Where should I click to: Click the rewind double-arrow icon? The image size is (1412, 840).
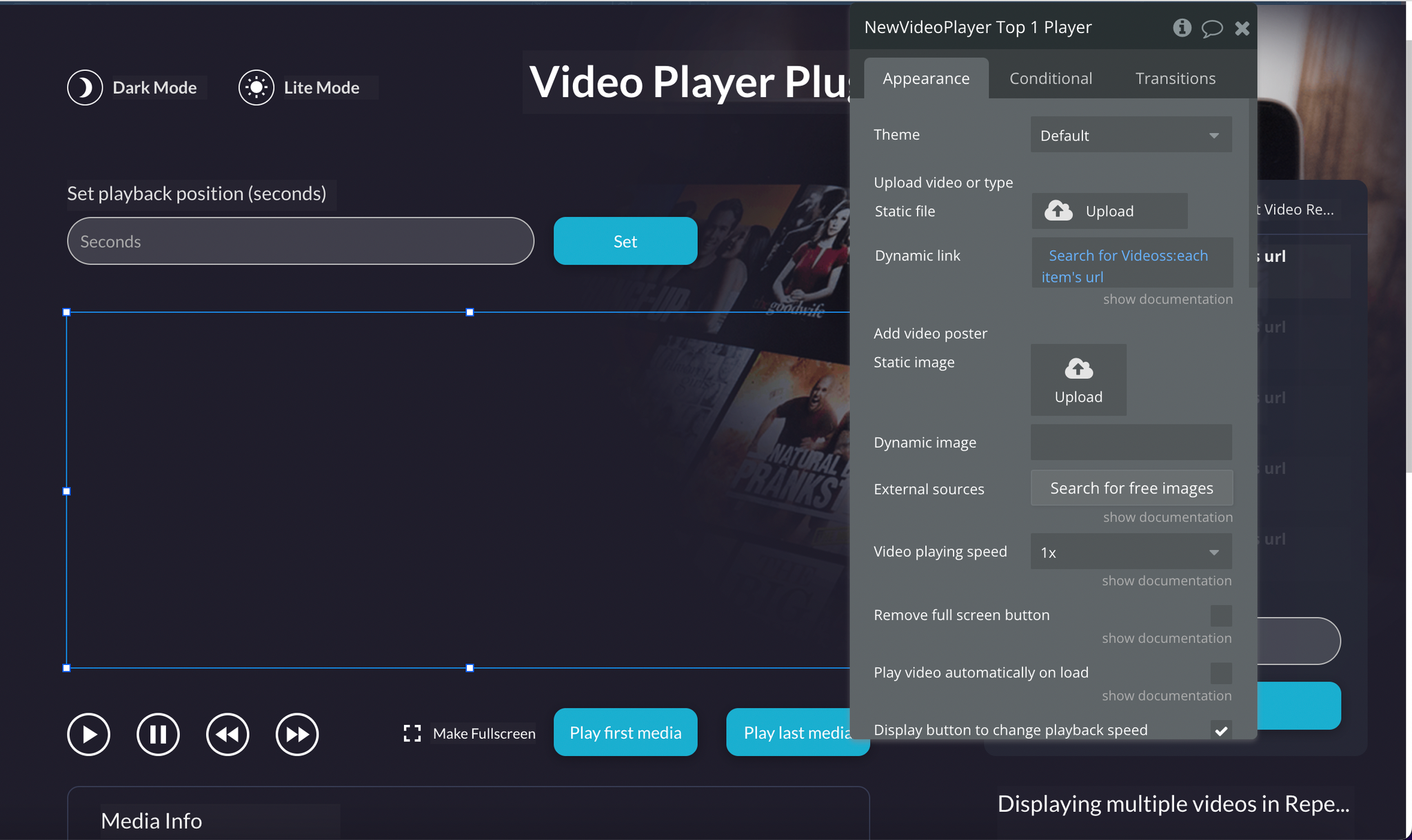(228, 735)
